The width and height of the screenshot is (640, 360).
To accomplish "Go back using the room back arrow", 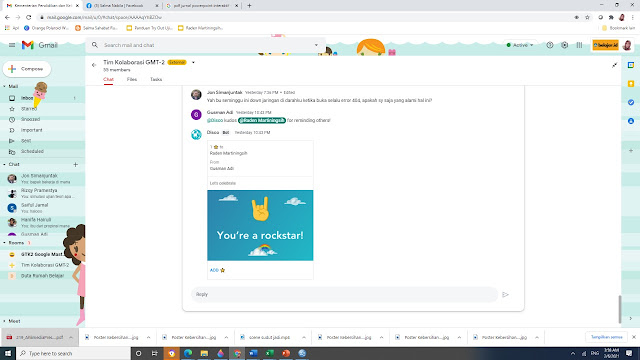I will pos(94,65).
